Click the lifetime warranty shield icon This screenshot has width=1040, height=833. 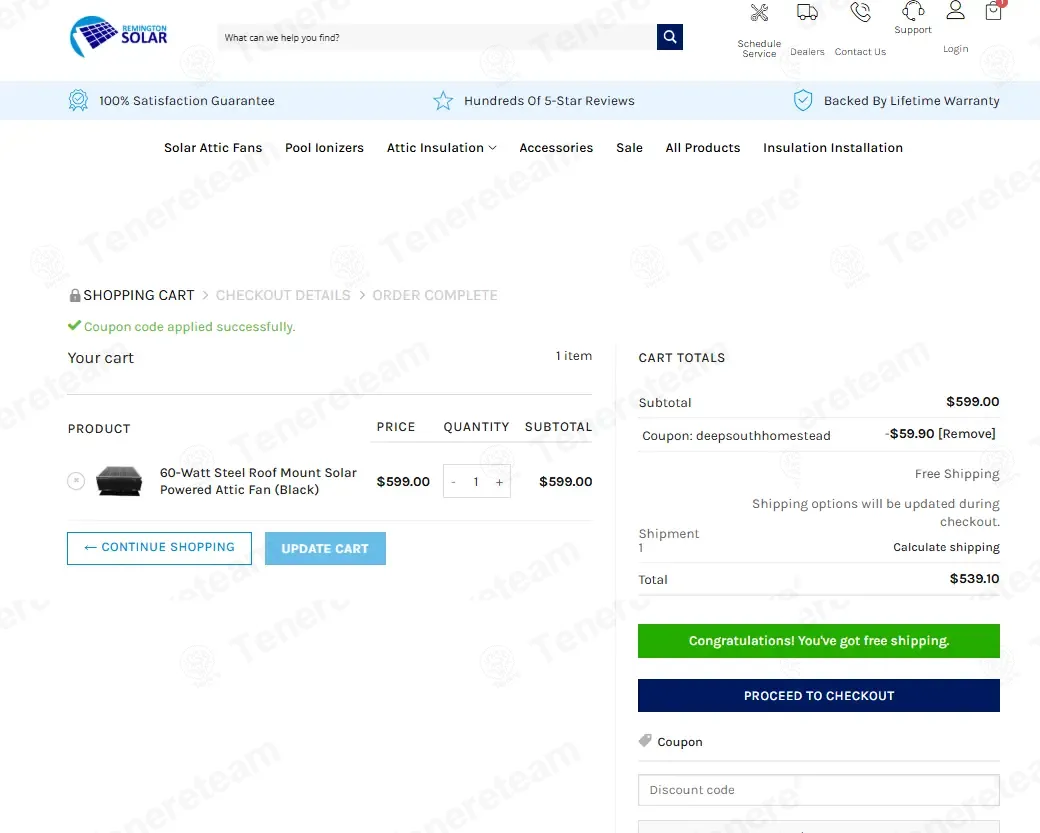[x=803, y=100]
